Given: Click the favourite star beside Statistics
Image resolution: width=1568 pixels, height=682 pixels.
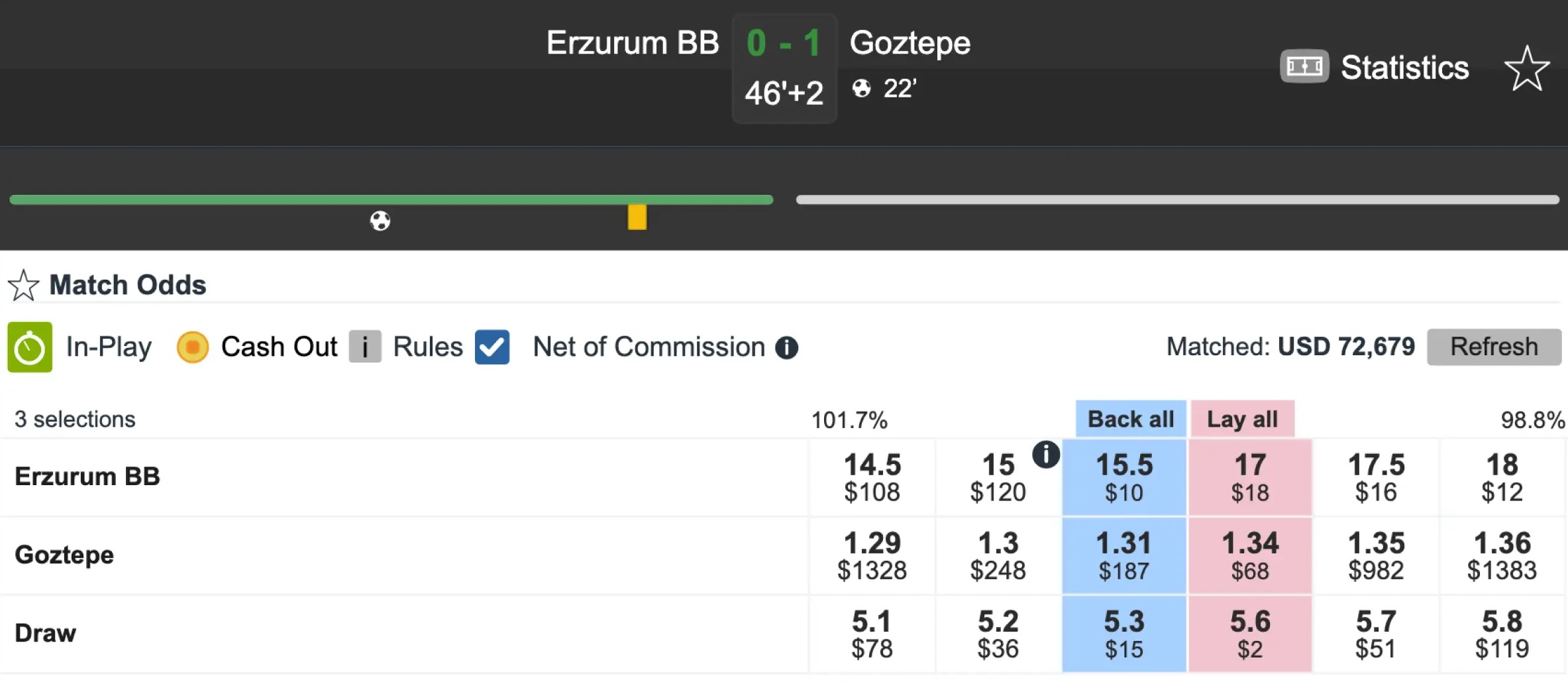Looking at the screenshot, I should 1526,68.
